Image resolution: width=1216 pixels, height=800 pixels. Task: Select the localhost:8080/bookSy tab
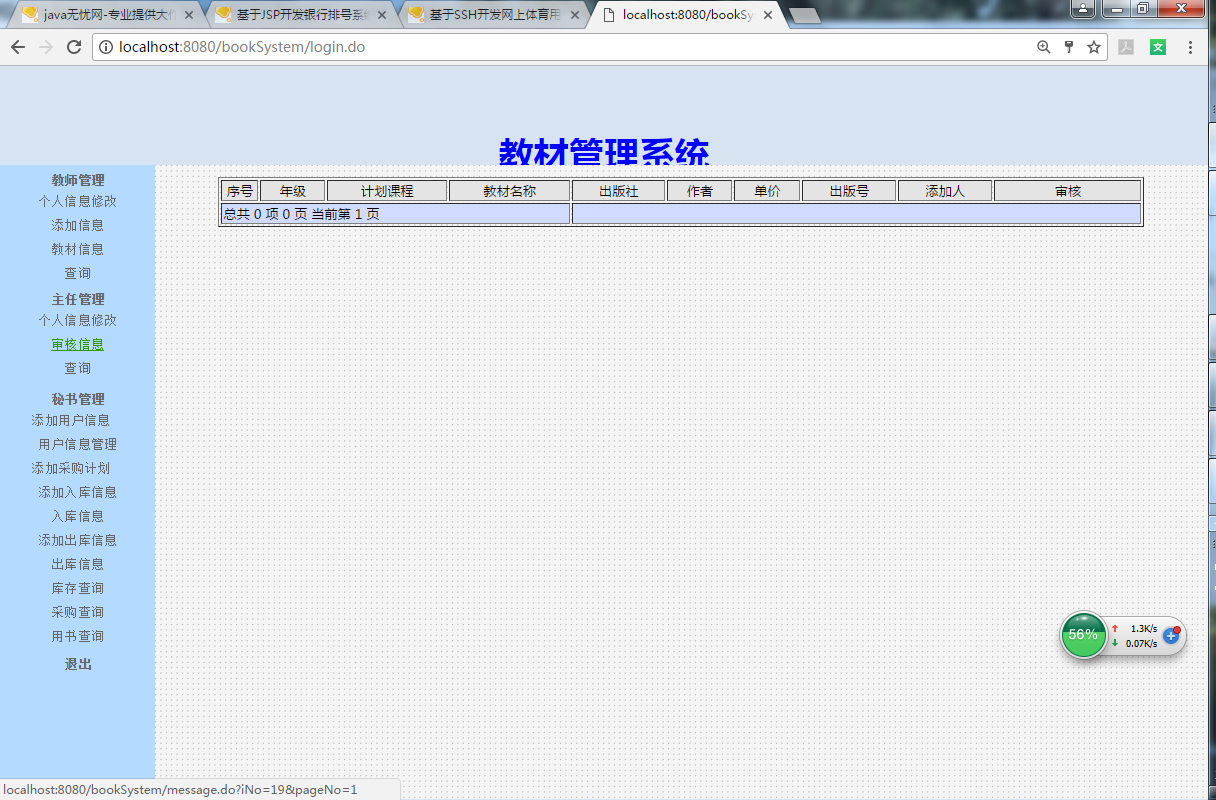(x=686, y=15)
